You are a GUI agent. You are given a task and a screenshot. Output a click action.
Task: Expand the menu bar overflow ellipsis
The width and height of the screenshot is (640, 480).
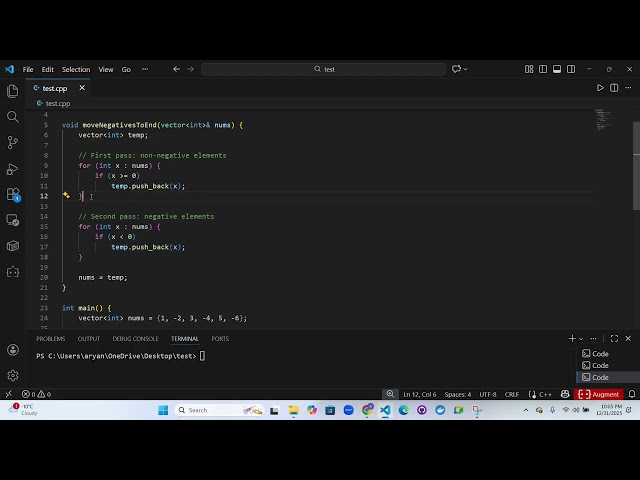(x=145, y=69)
